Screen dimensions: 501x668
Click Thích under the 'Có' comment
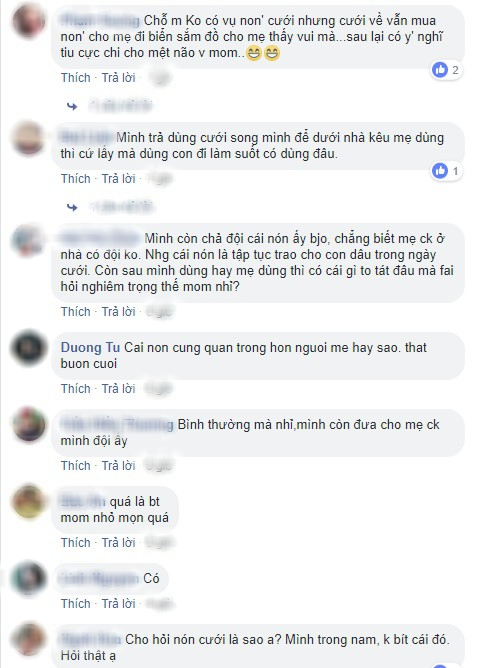[x=75, y=603]
